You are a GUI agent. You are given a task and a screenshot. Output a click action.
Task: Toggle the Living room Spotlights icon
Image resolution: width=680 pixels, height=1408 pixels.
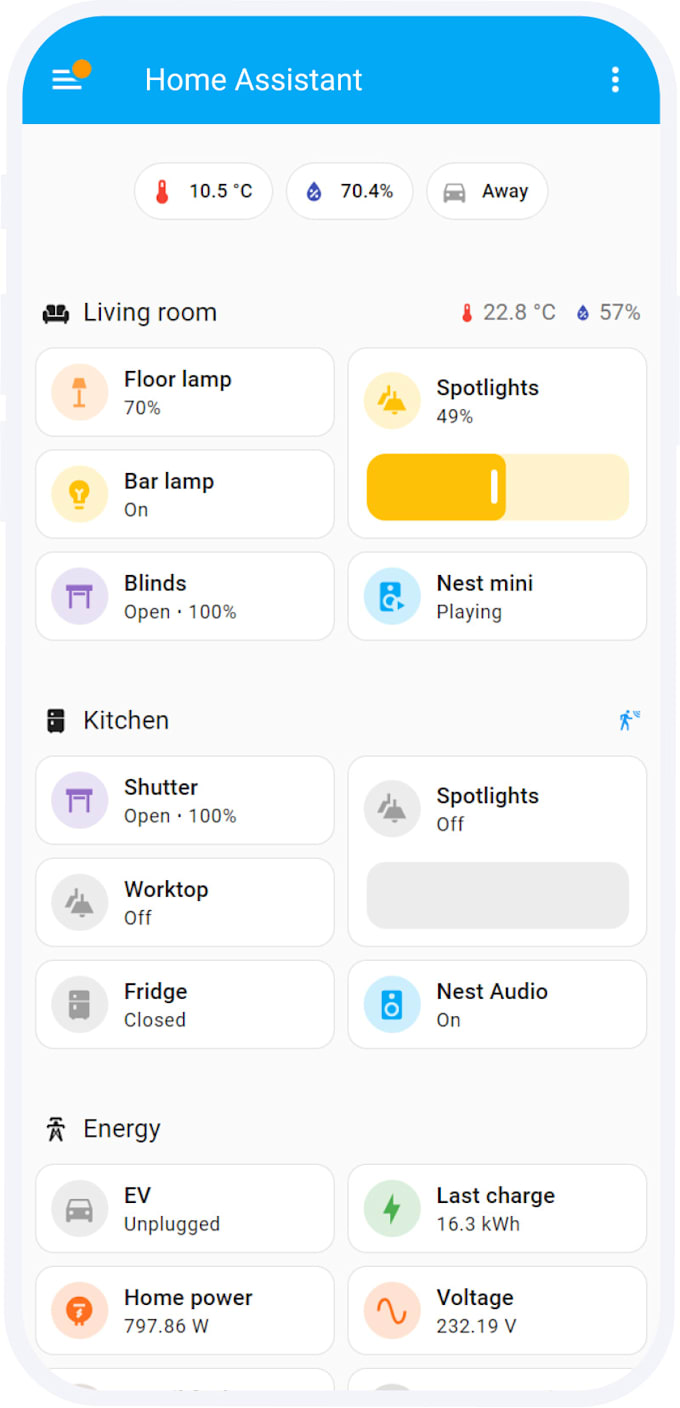pos(392,401)
